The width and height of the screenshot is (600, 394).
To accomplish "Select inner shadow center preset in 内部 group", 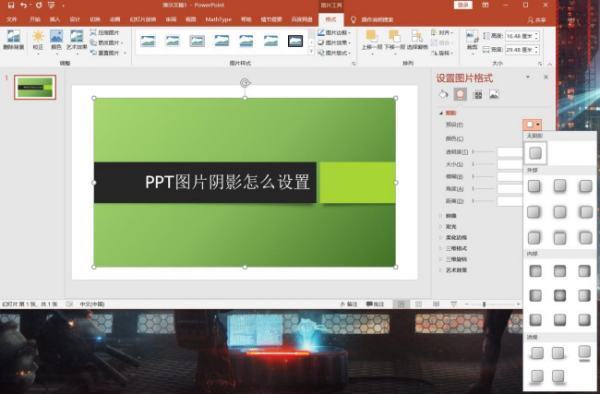I will tap(560, 295).
